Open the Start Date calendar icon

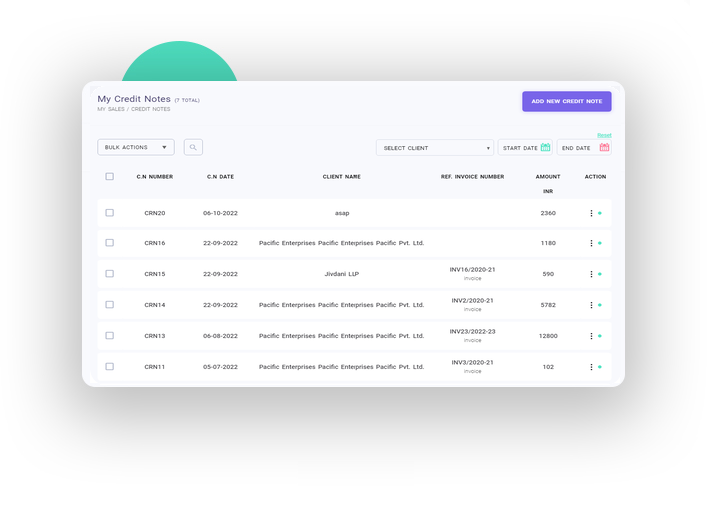pos(545,148)
